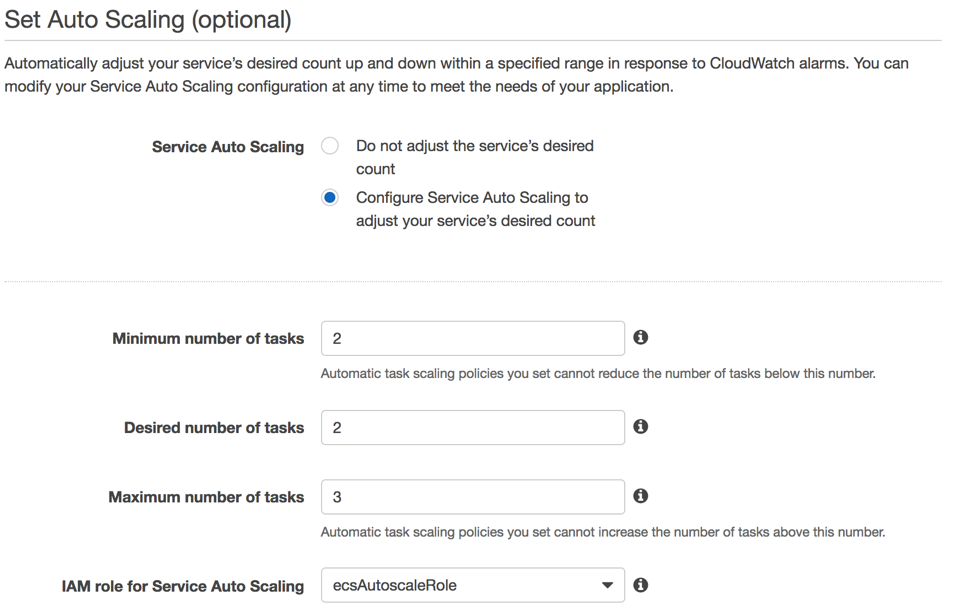Image resolution: width=974 pixels, height=614 pixels.
Task: Click the 'Set Auto Scaling (optional)' heading
Action: pos(148,19)
